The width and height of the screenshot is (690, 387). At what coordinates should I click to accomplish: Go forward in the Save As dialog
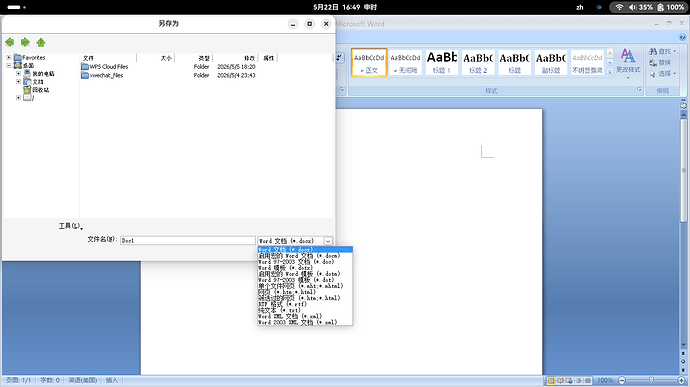tap(25, 42)
